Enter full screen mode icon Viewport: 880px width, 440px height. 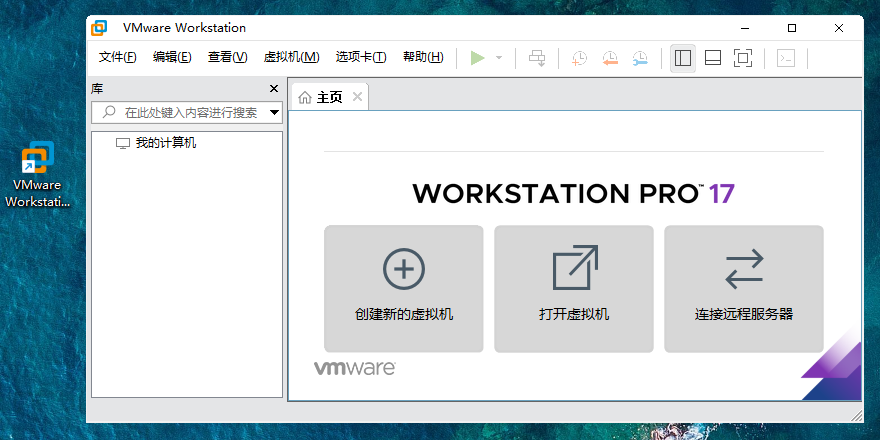pyautogui.click(x=743, y=58)
